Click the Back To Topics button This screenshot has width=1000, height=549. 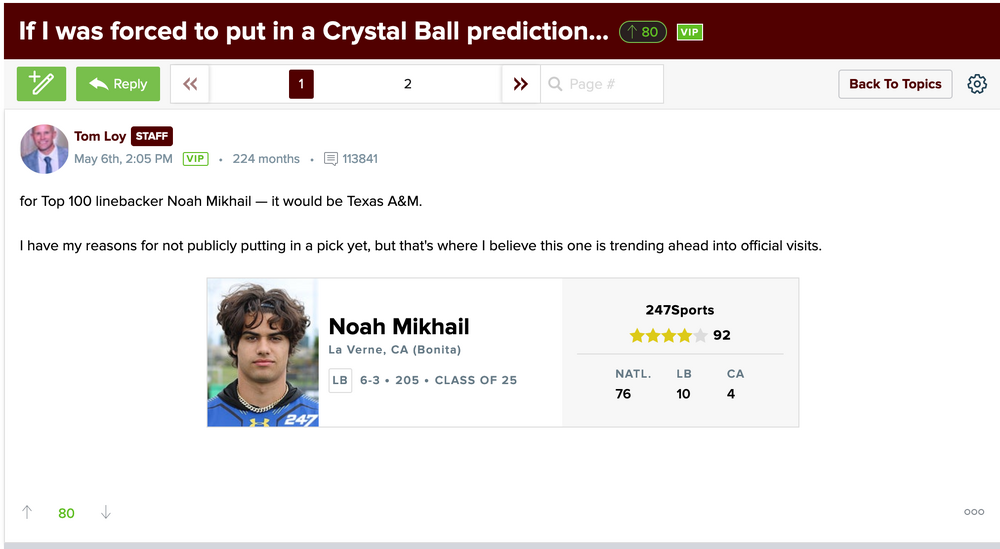[895, 84]
